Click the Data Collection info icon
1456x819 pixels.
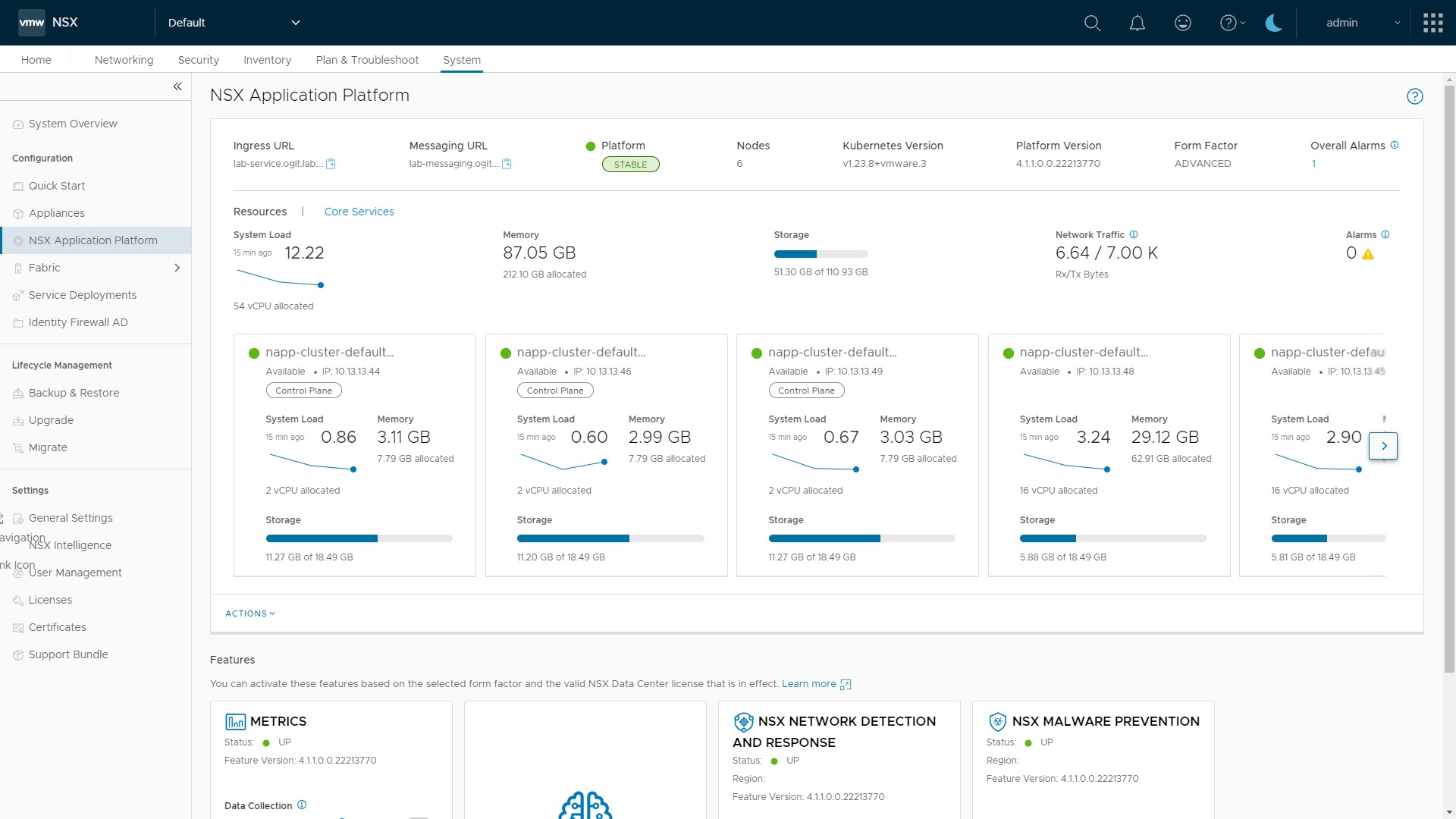[302, 805]
